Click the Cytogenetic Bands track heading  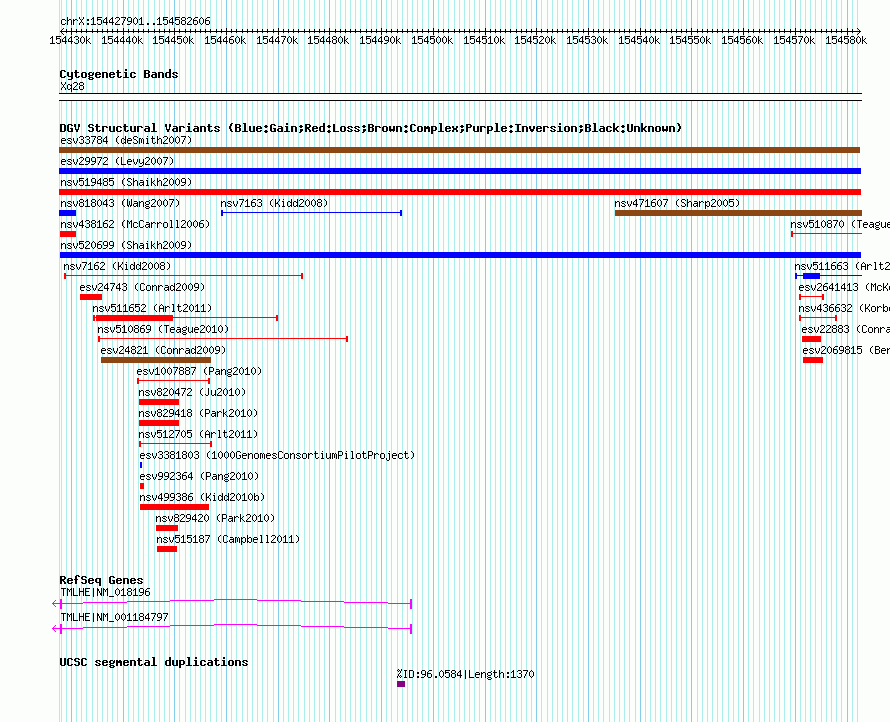[x=119, y=74]
